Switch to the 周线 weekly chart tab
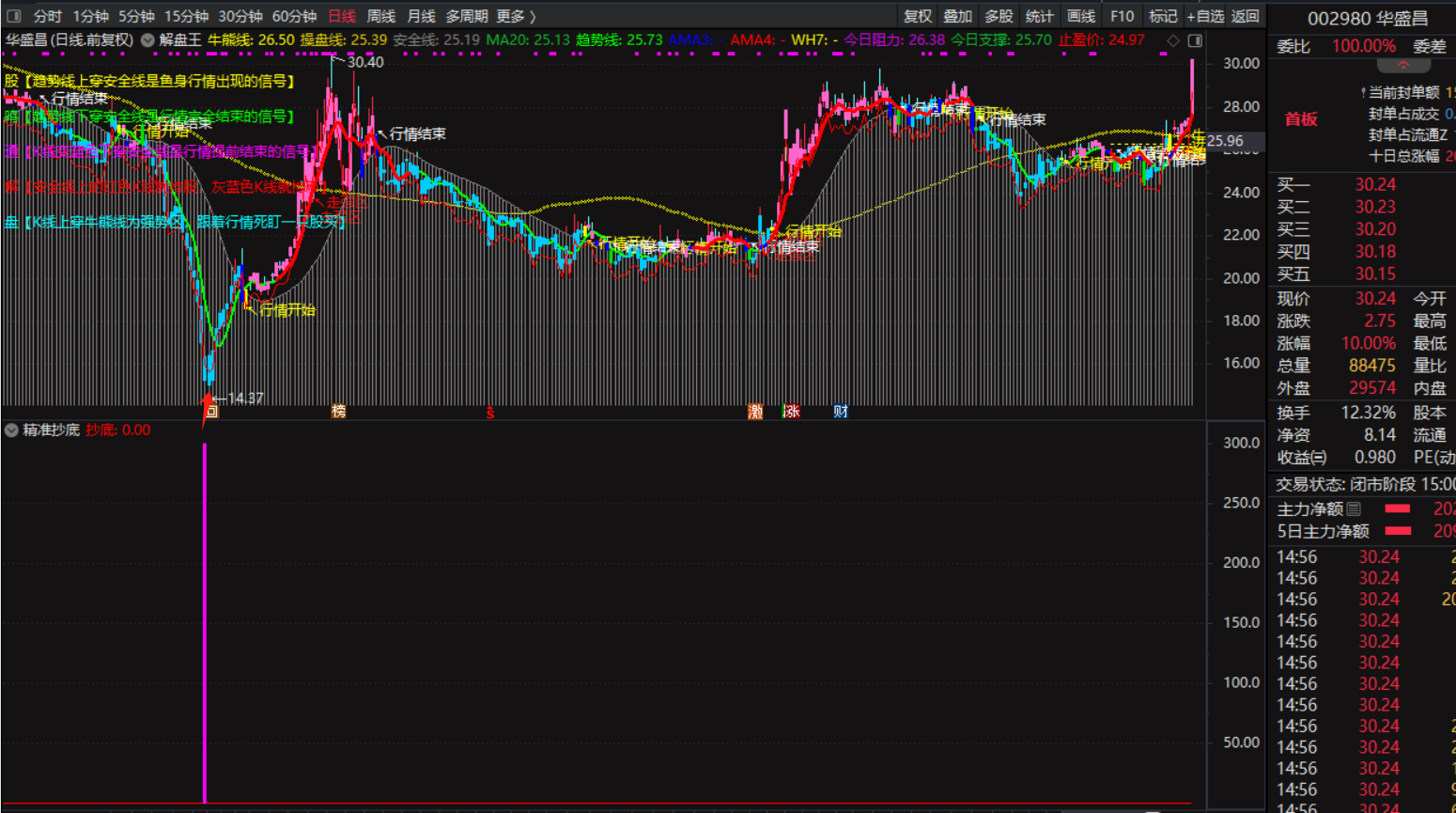The image size is (1456, 813). click(380, 16)
